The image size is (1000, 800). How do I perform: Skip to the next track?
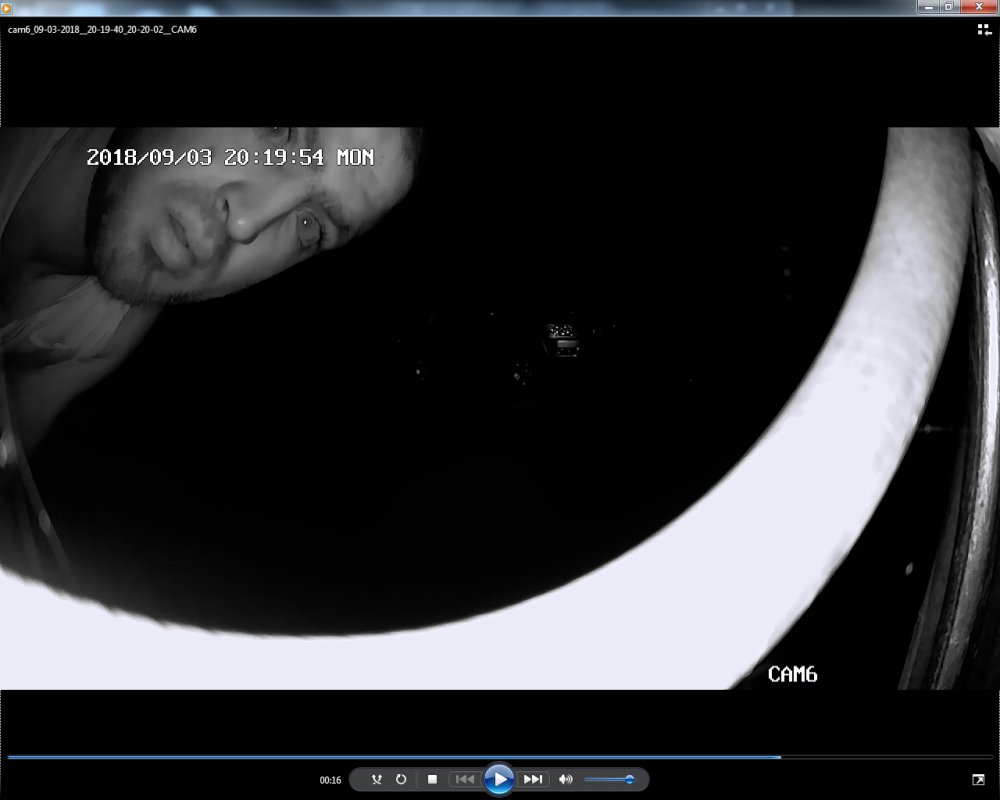(533, 779)
